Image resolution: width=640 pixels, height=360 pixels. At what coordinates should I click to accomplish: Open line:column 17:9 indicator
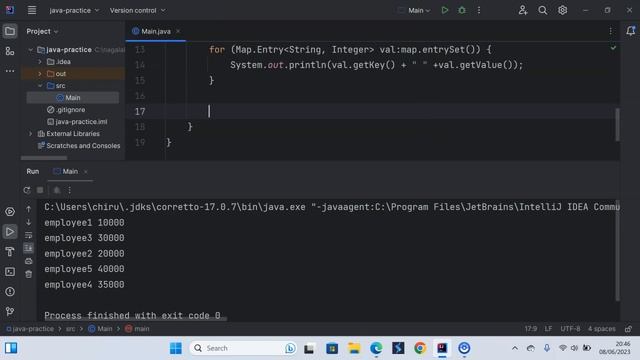pyautogui.click(x=531, y=329)
